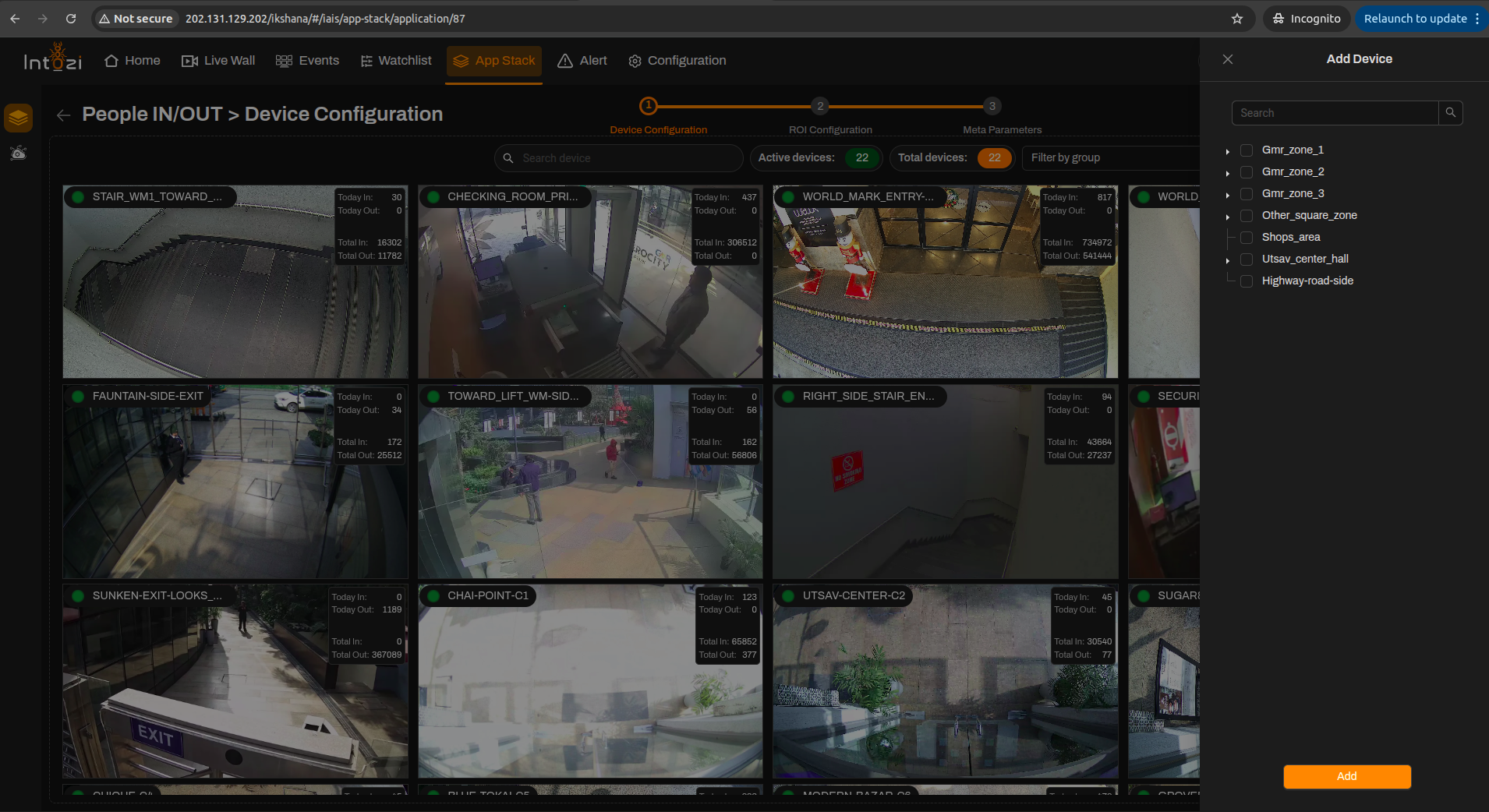Expand the Other_square_zone group
Image resolution: width=1489 pixels, height=812 pixels.
pyautogui.click(x=1228, y=217)
